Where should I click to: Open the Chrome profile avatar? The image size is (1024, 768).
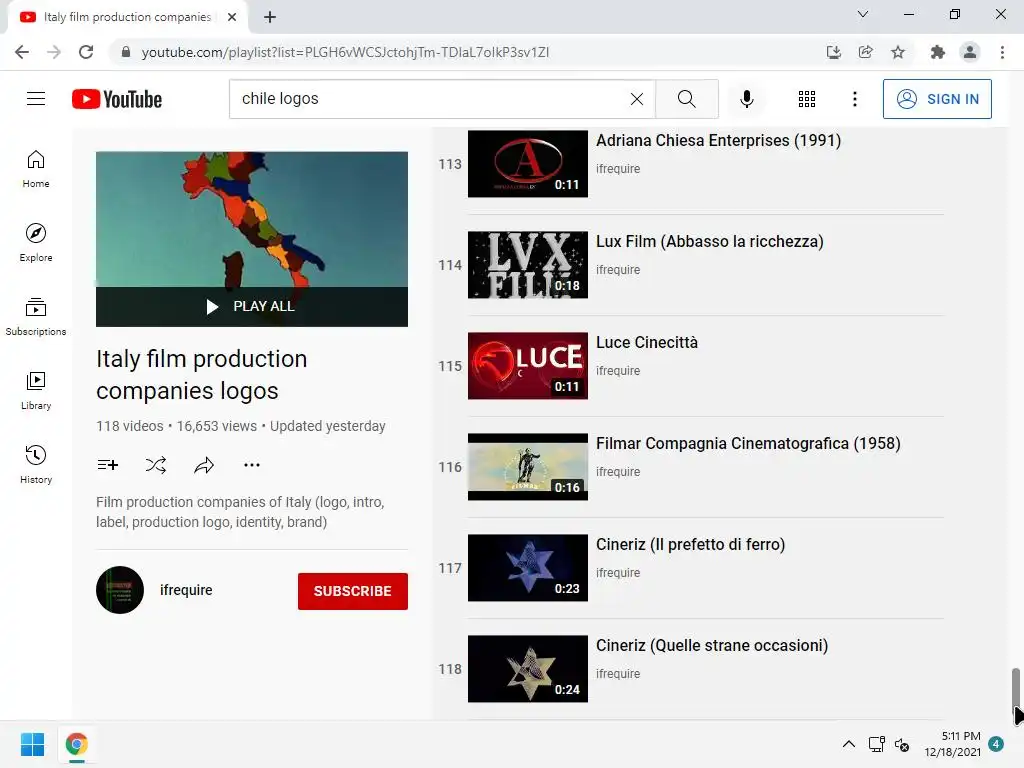click(x=970, y=52)
